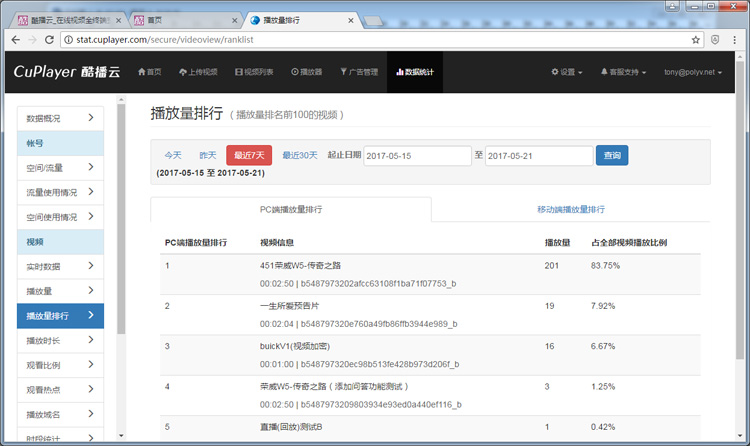Open the 首页 home nav item

coord(148,72)
